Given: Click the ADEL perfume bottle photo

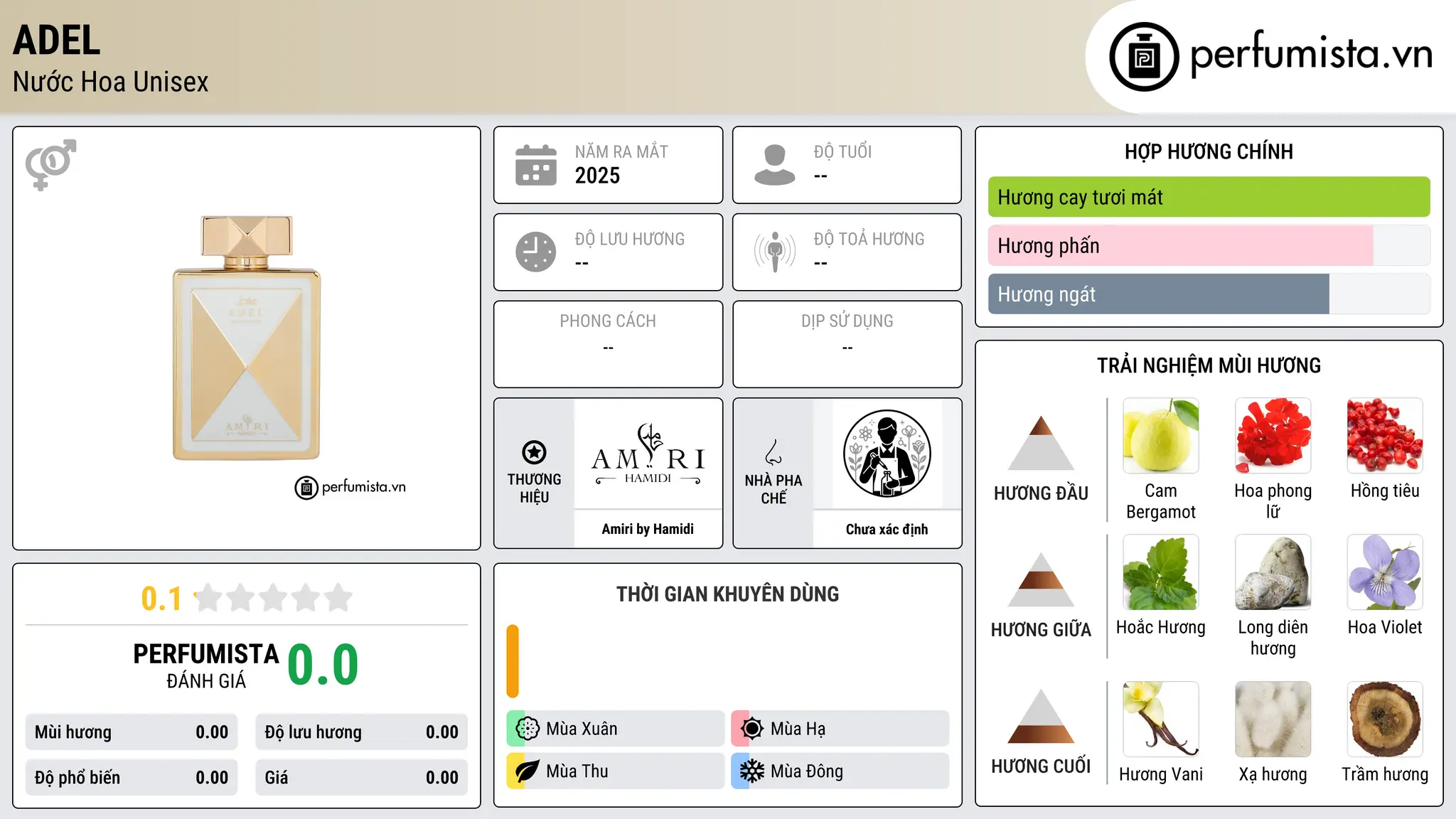Looking at the screenshot, I should [247, 338].
